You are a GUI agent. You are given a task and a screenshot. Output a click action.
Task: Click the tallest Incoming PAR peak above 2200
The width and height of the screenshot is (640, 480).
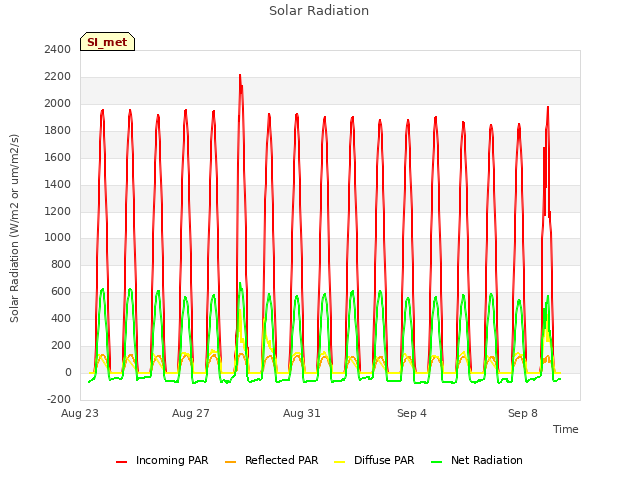click(240, 76)
